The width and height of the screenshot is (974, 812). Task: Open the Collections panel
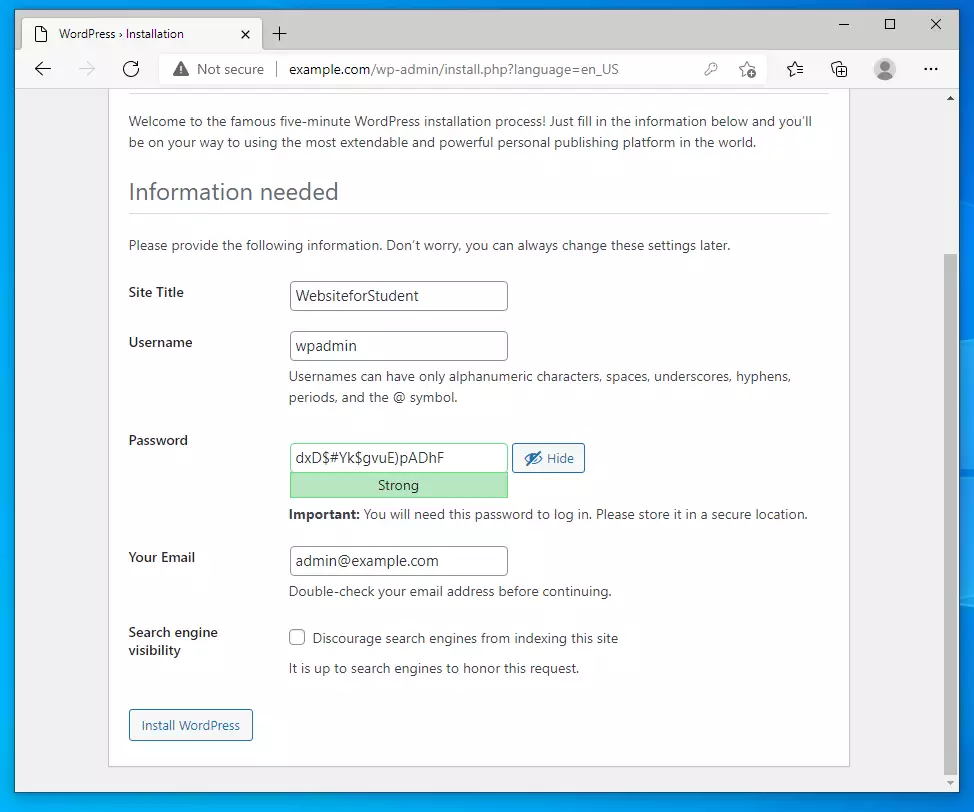coord(839,69)
